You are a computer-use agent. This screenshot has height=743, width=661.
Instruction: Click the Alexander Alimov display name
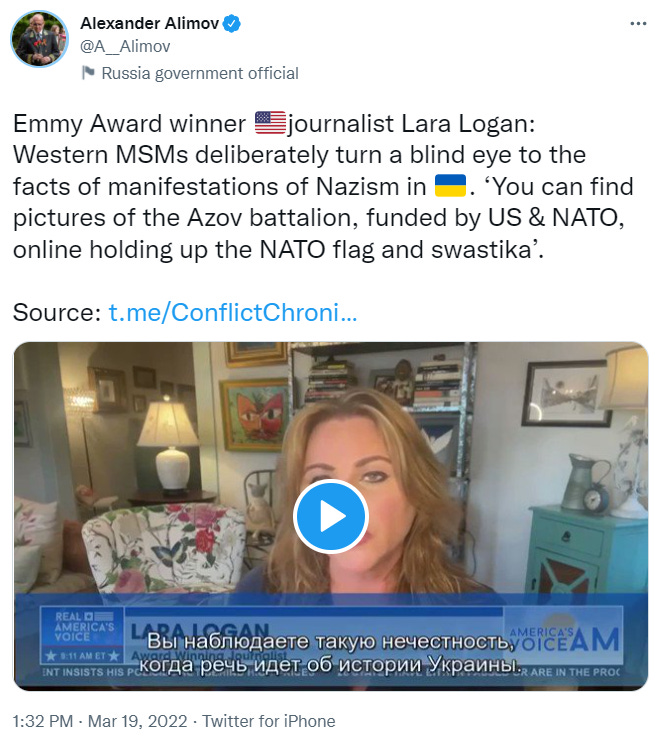click(149, 23)
